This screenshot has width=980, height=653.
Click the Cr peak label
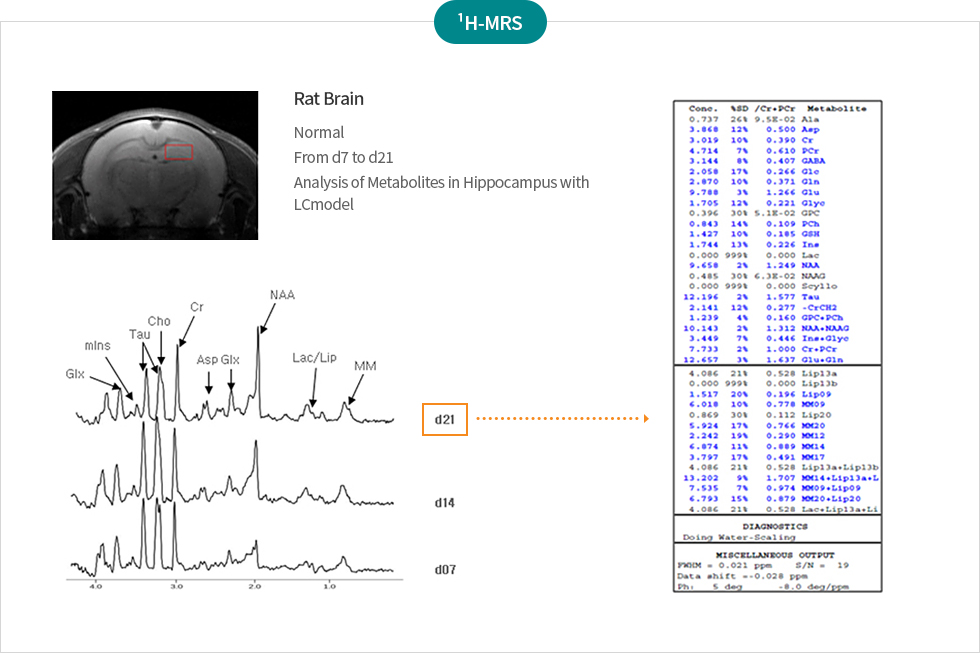pyautogui.click(x=197, y=307)
